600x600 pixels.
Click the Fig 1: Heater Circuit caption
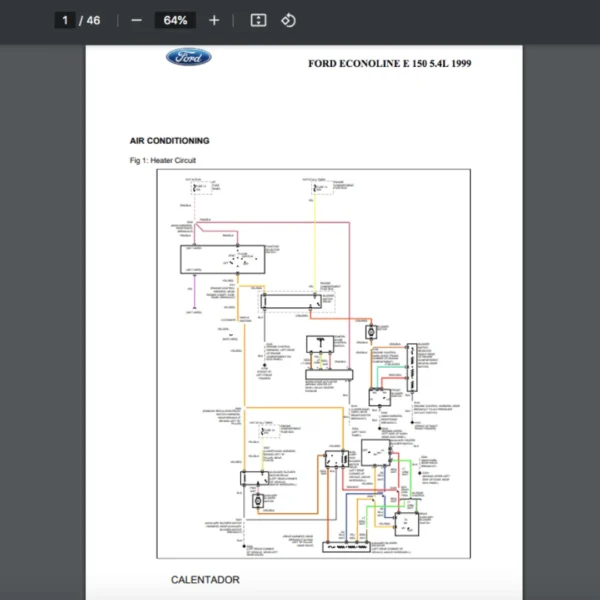tap(162, 160)
